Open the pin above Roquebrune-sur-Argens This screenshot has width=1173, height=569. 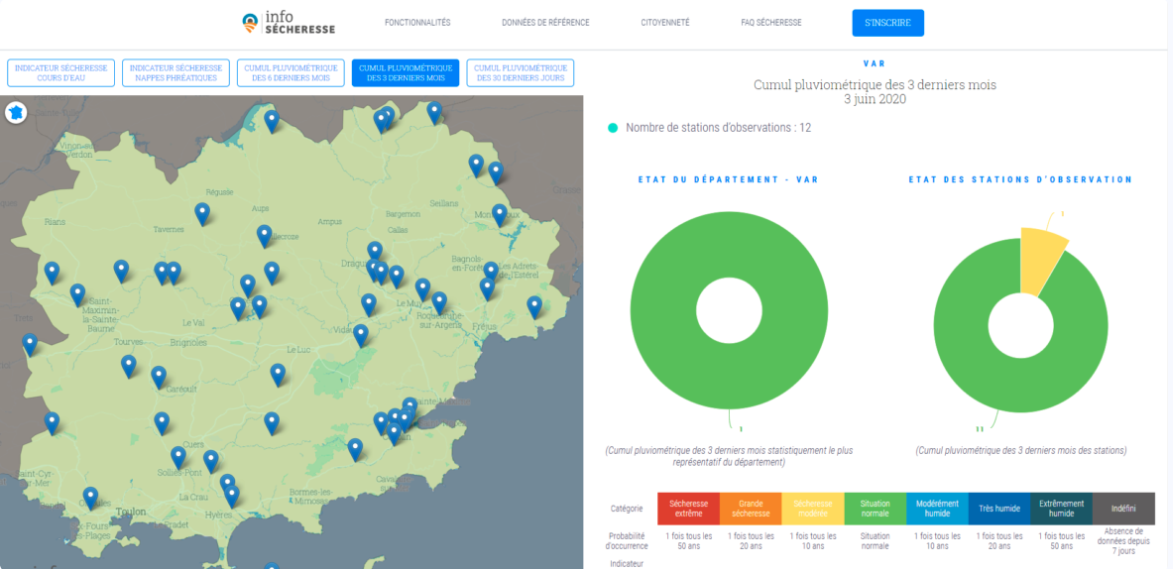pos(439,302)
